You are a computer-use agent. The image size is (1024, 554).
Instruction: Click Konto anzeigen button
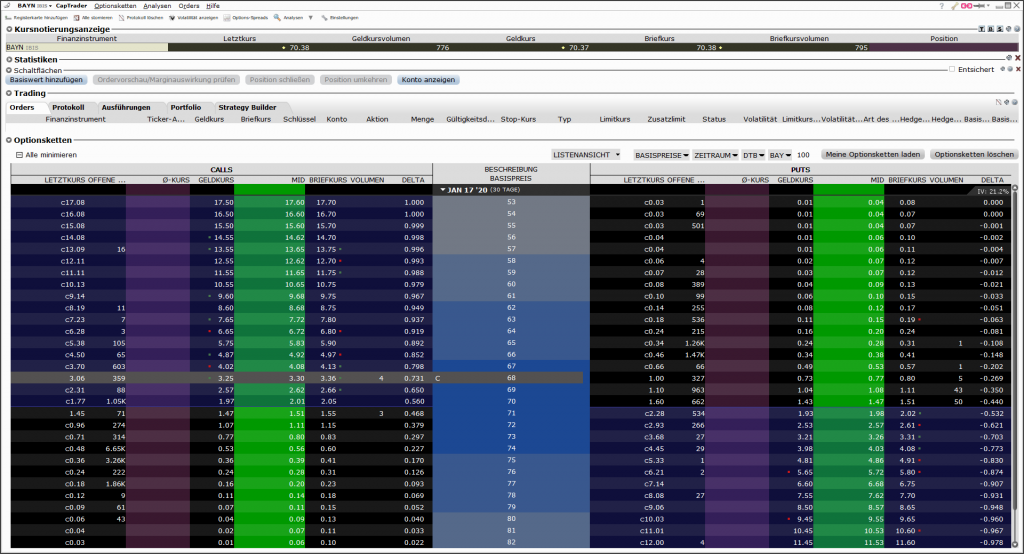point(428,80)
